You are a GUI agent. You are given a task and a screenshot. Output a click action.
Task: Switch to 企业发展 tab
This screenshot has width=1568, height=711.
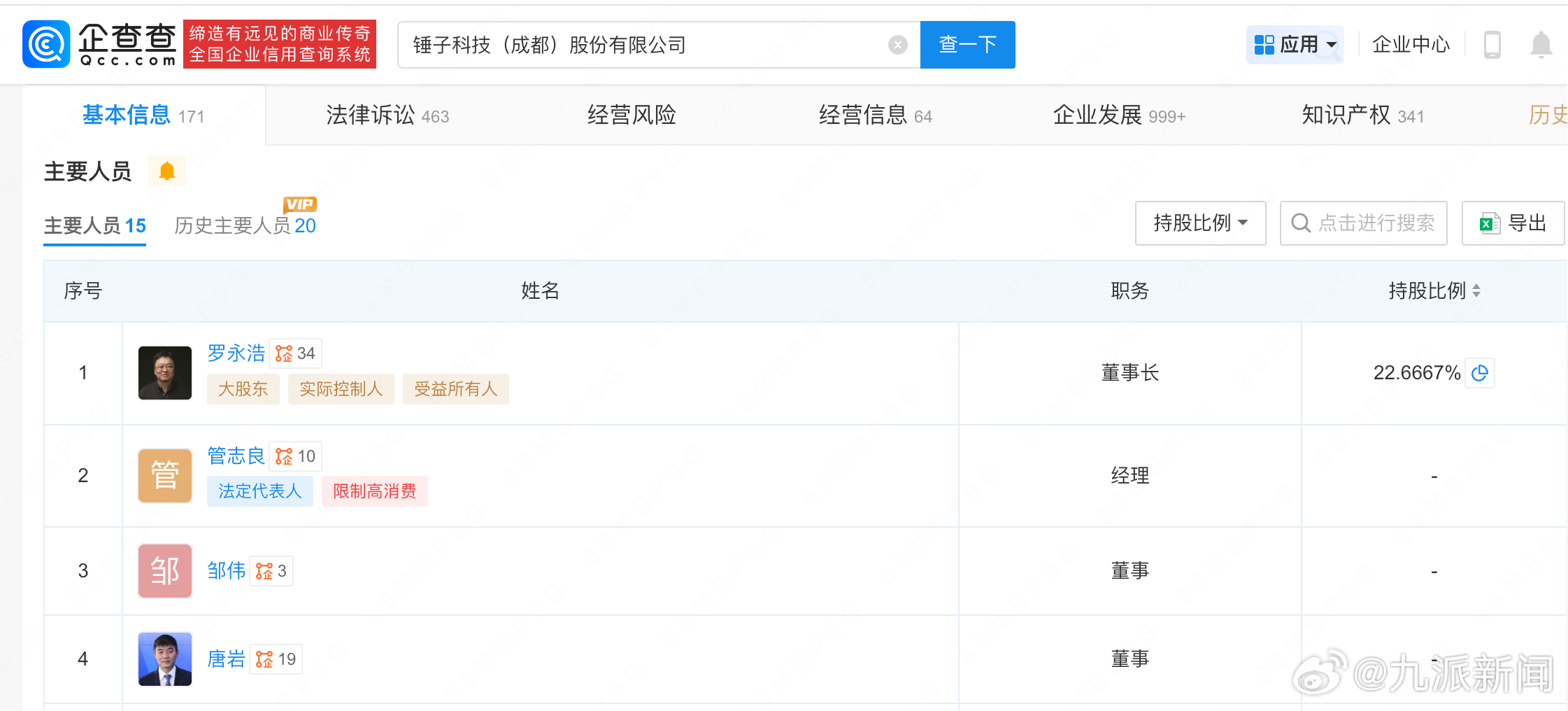point(1119,115)
